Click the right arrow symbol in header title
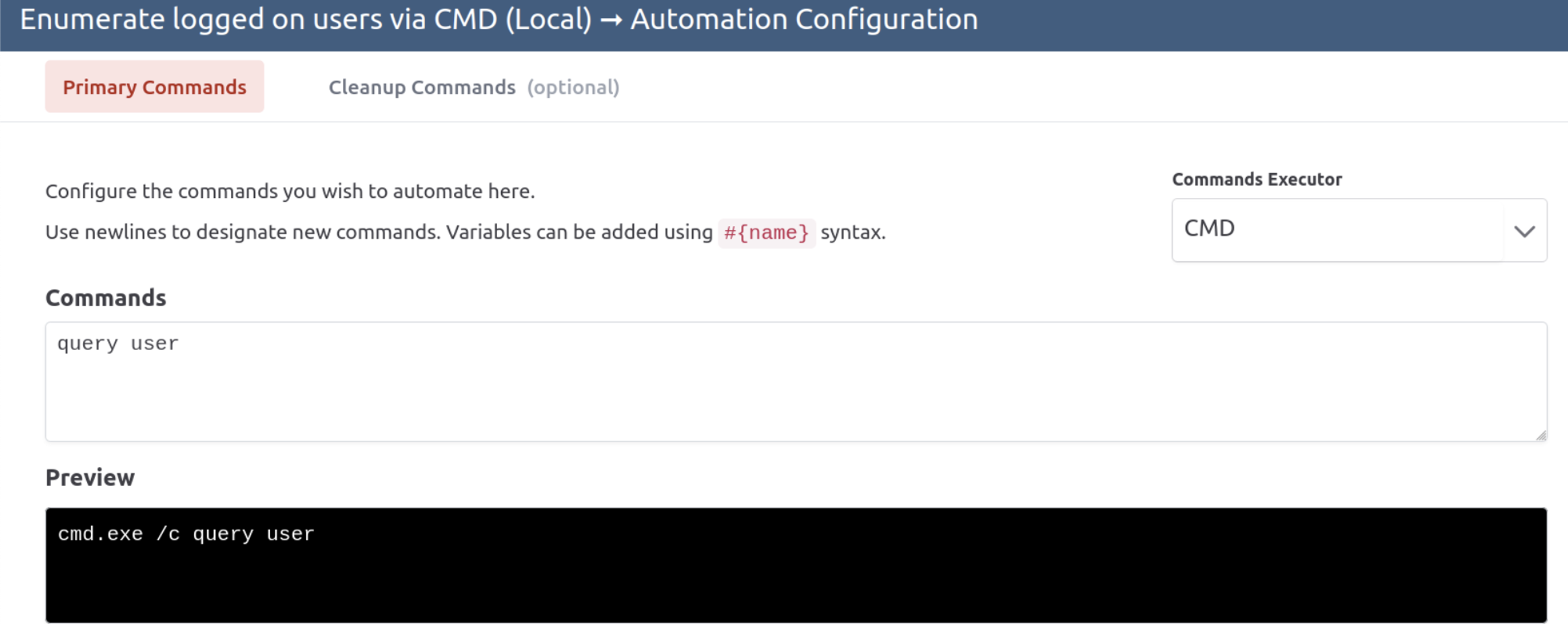Image resolution: width=1568 pixels, height=624 pixels. [611, 20]
